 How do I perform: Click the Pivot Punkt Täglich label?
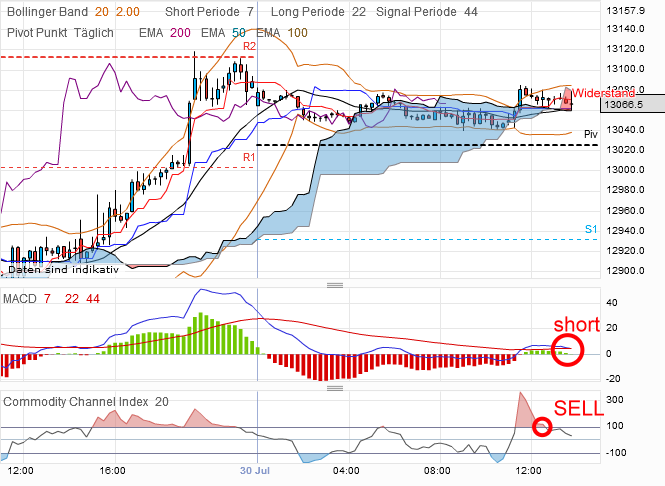pyautogui.click(x=60, y=33)
